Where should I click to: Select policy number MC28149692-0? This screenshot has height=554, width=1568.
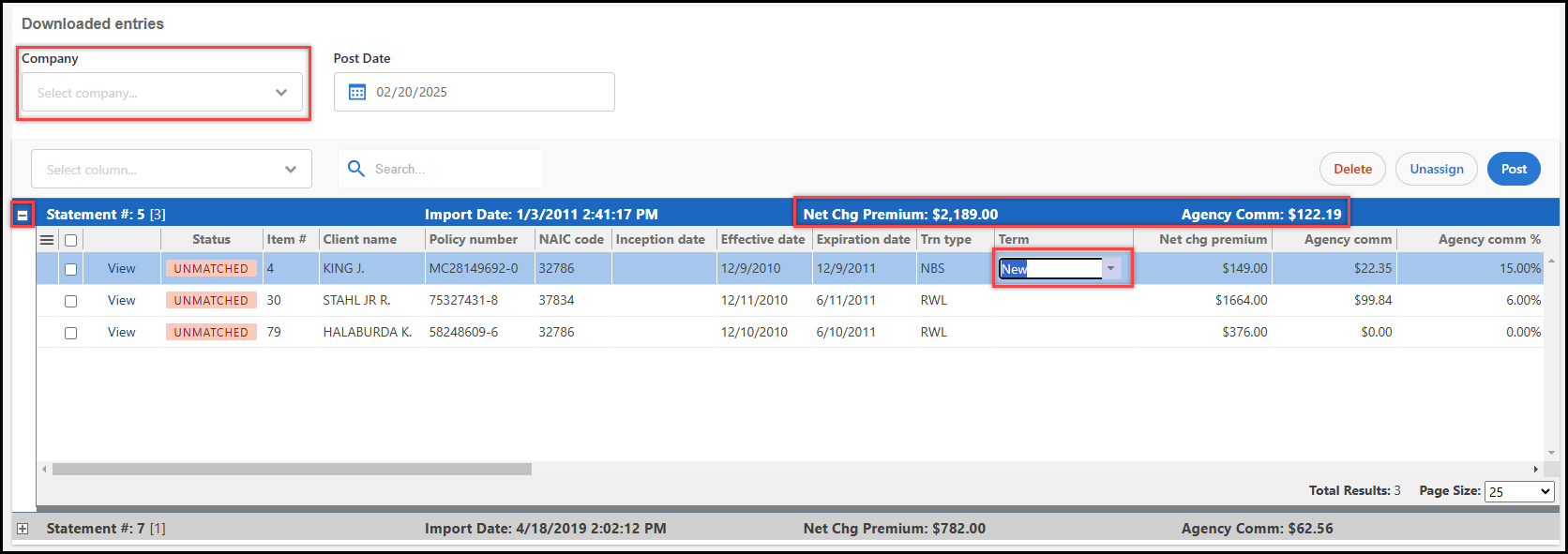474,268
